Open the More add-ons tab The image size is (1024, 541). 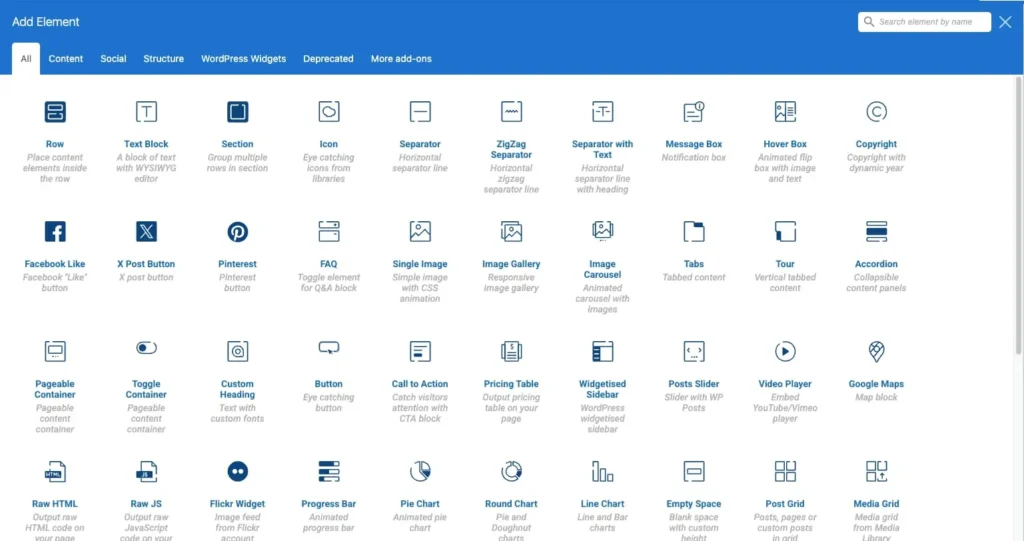tap(401, 59)
